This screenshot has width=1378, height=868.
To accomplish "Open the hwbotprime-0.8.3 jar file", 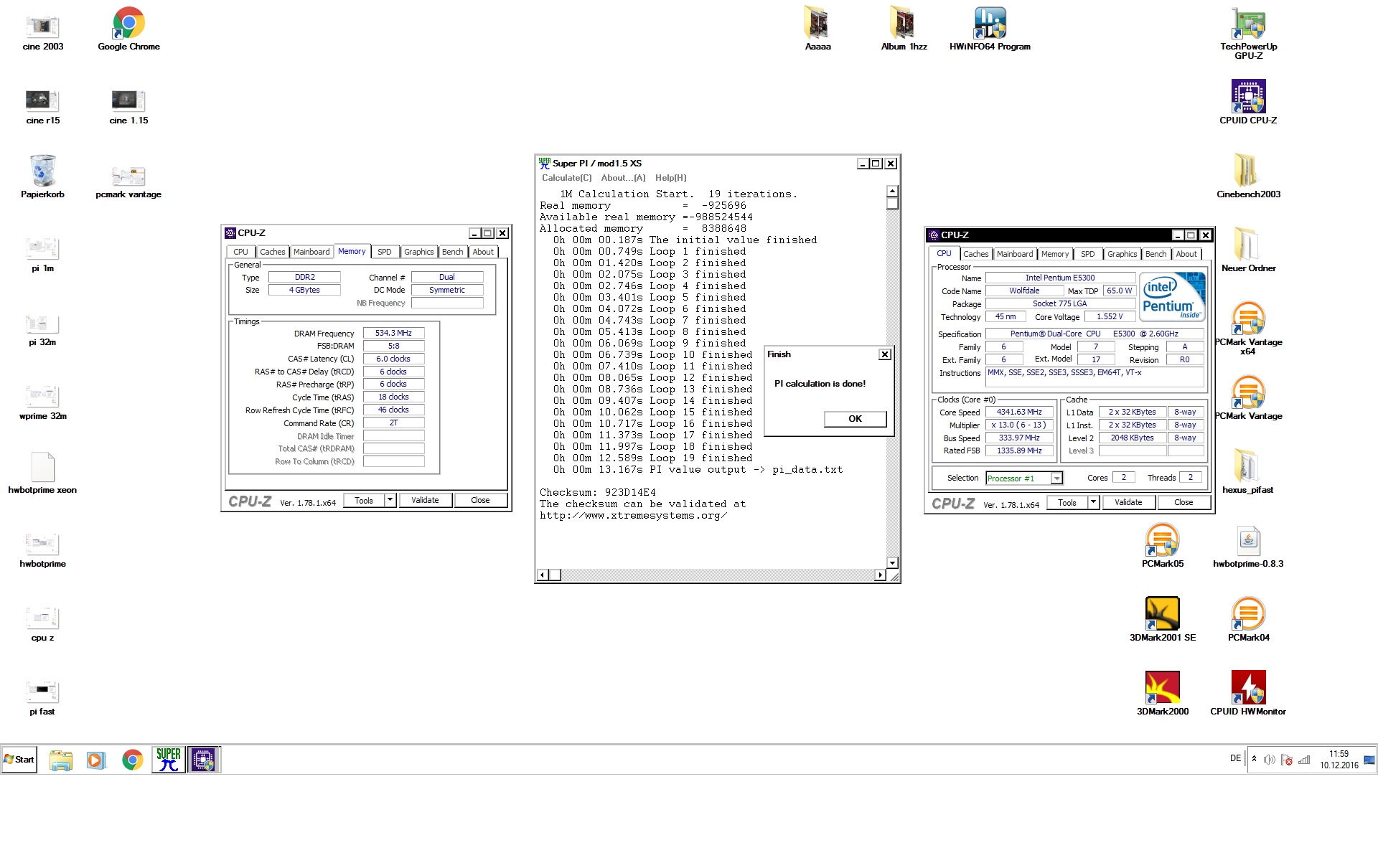I will 1249,546.
